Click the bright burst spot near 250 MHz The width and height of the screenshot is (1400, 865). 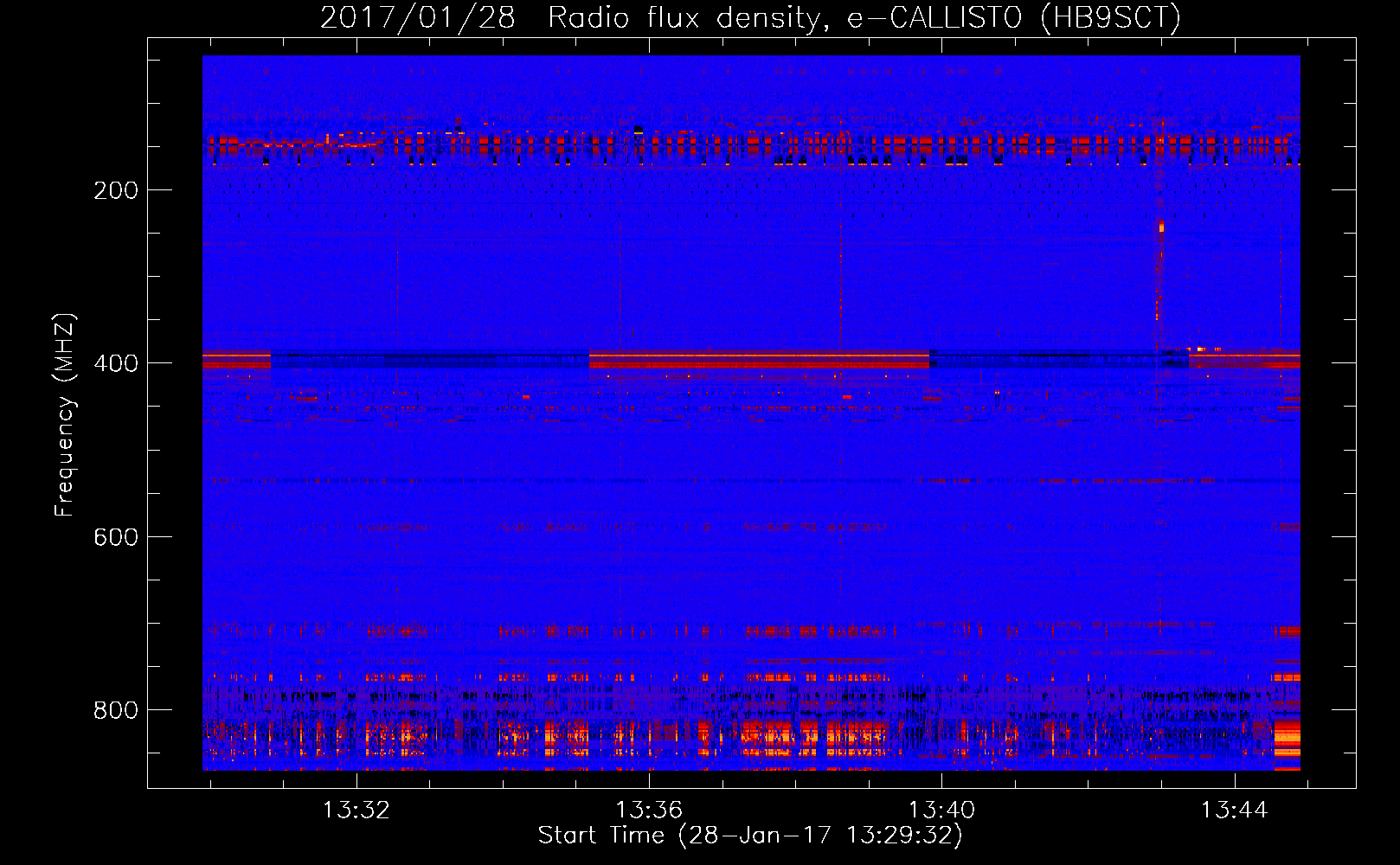[x=1161, y=227]
